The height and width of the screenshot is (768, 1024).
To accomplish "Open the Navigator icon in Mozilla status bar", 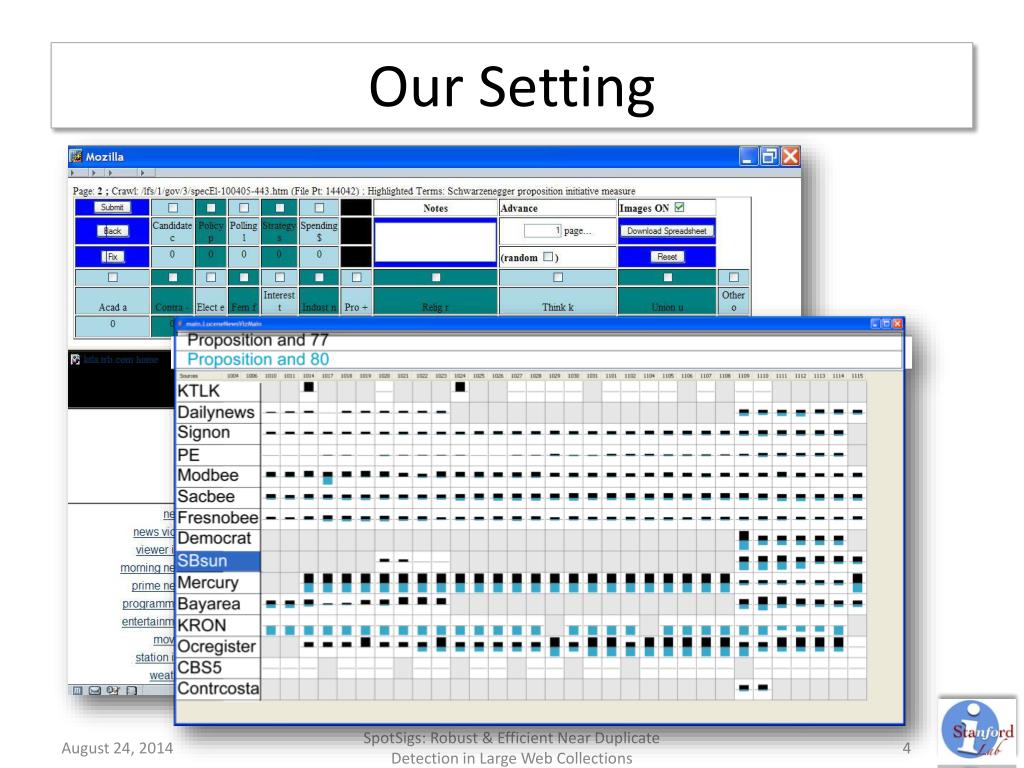I will 77,690.
